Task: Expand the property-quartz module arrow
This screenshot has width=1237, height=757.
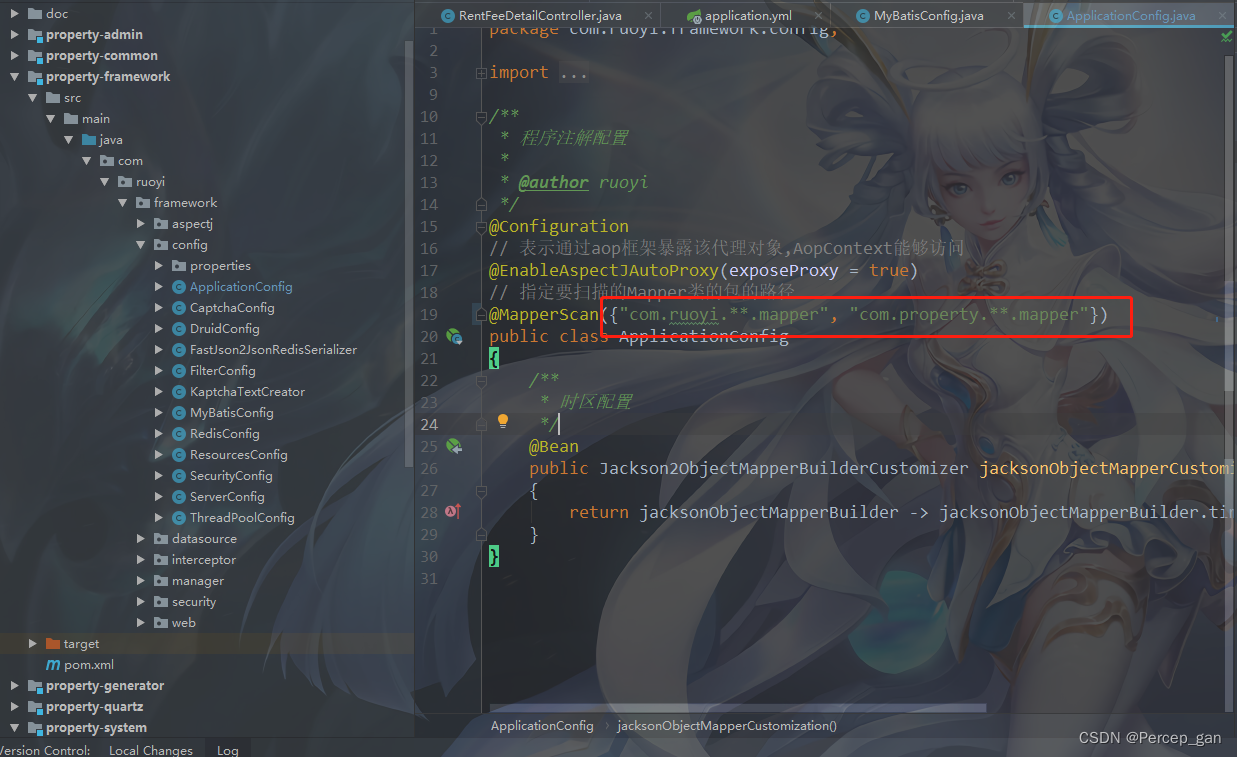Action: click(14, 707)
